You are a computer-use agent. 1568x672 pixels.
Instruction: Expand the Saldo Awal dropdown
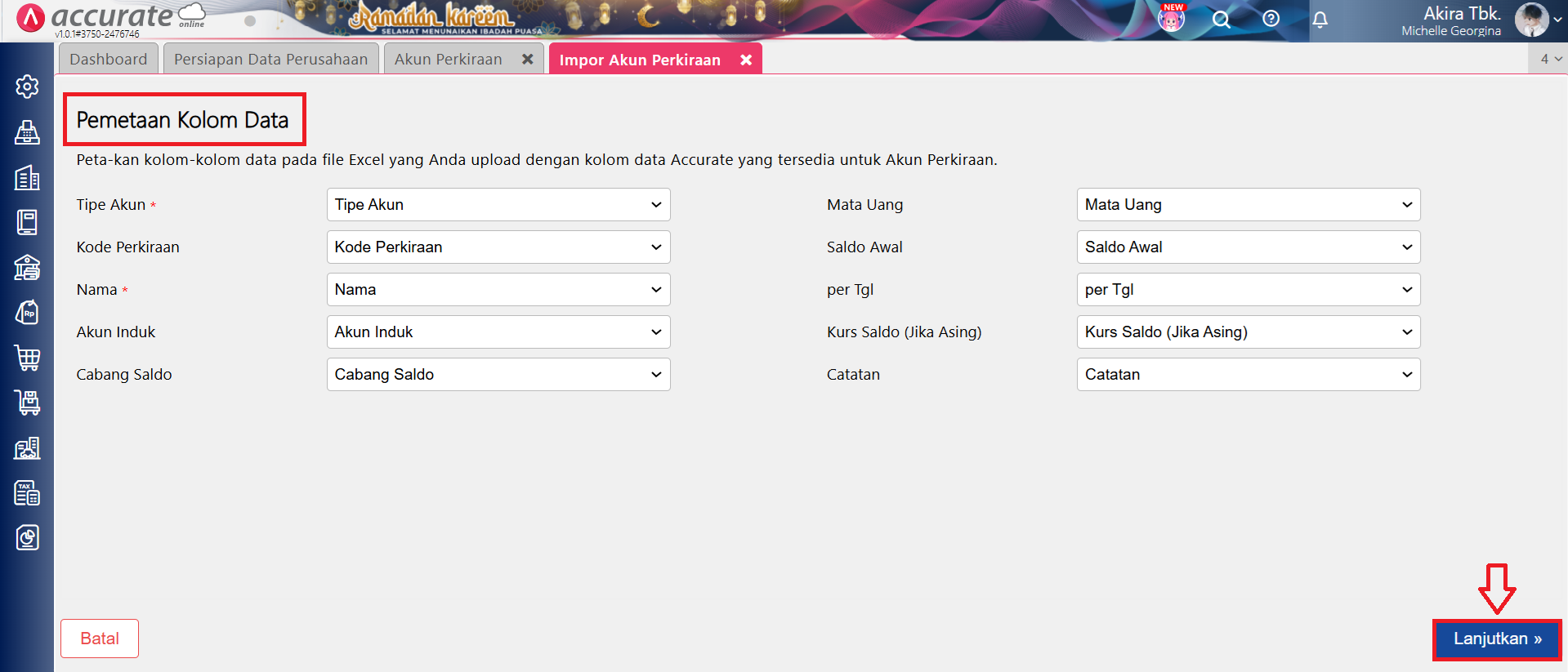1248,247
